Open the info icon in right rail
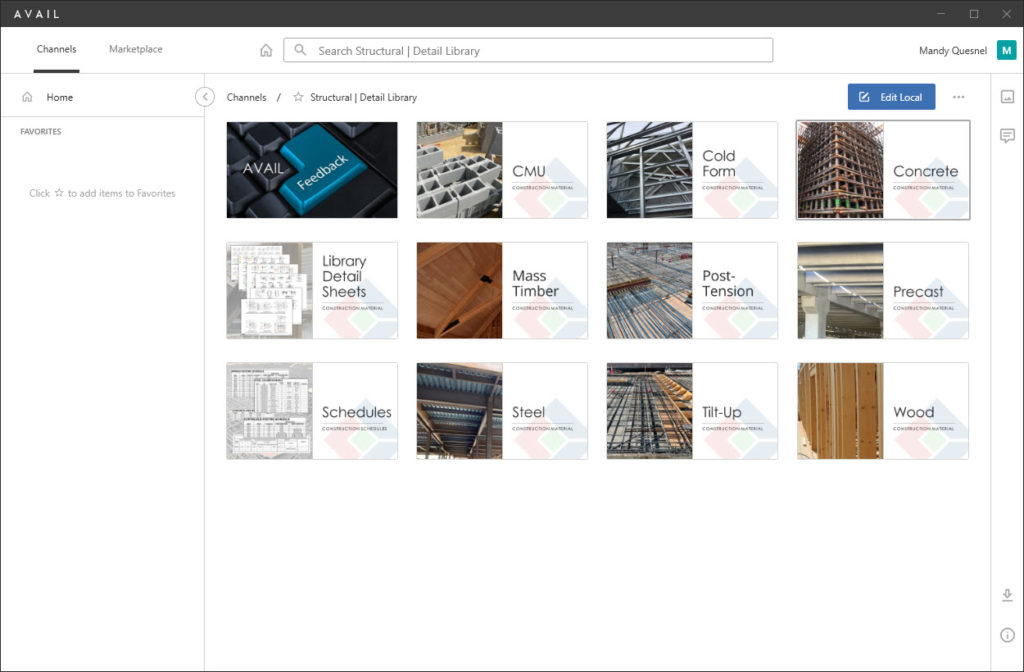The width and height of the screenshot is (1024, 672). pyautogui.click(x=1008, y=635)
